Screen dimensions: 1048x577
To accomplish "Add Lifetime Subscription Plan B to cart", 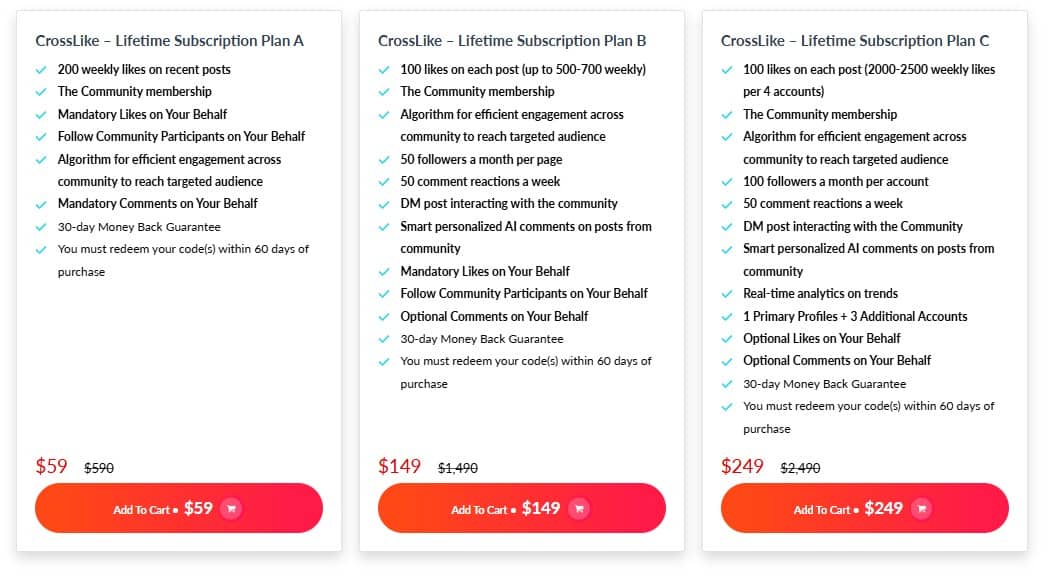I will tap(522, 508).
